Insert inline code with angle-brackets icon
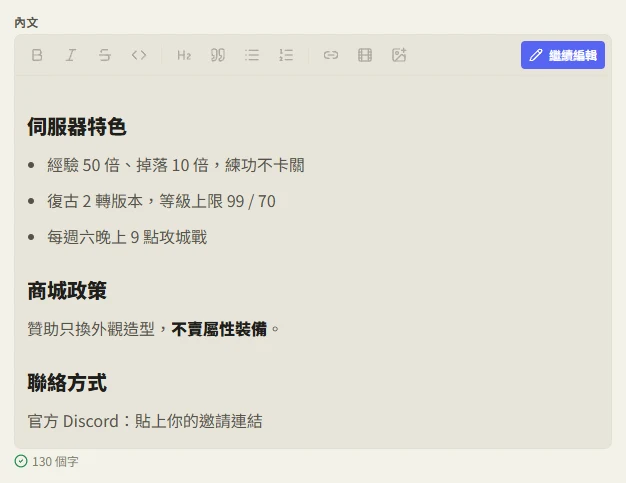This screenshot has width=626, height=483. pos(139,55)
